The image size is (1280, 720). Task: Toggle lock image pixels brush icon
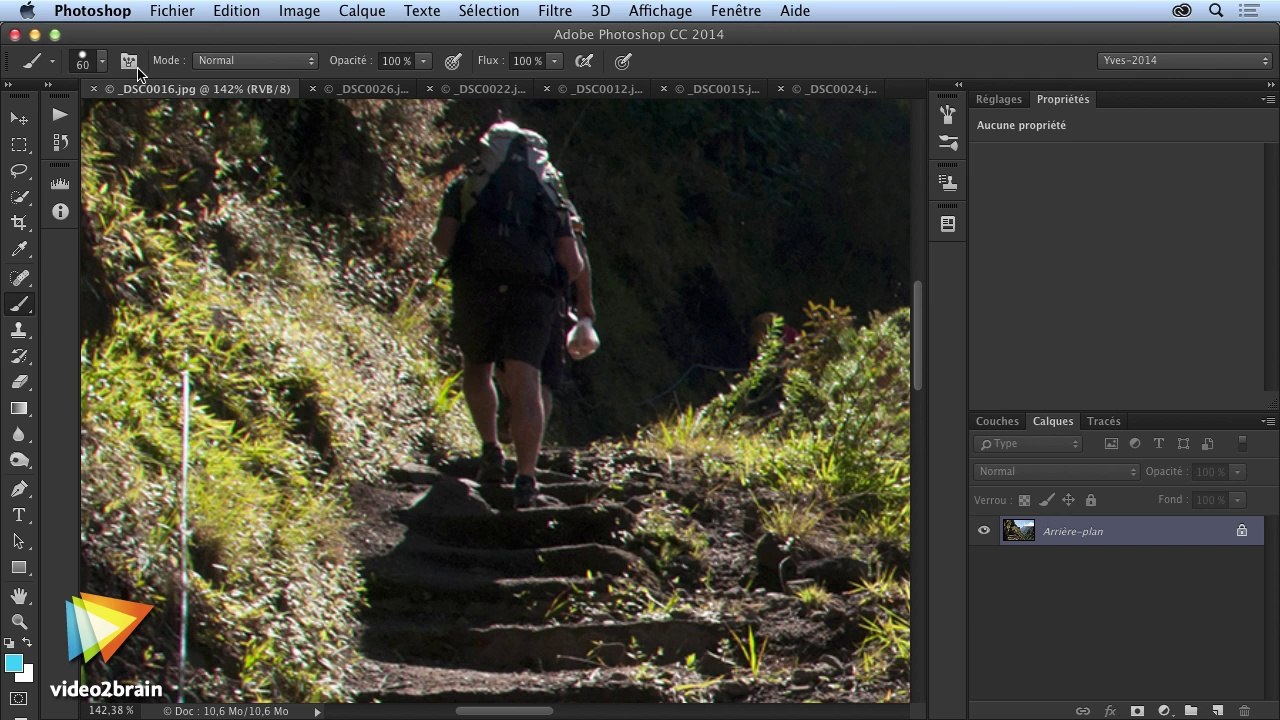point(1046,500)
